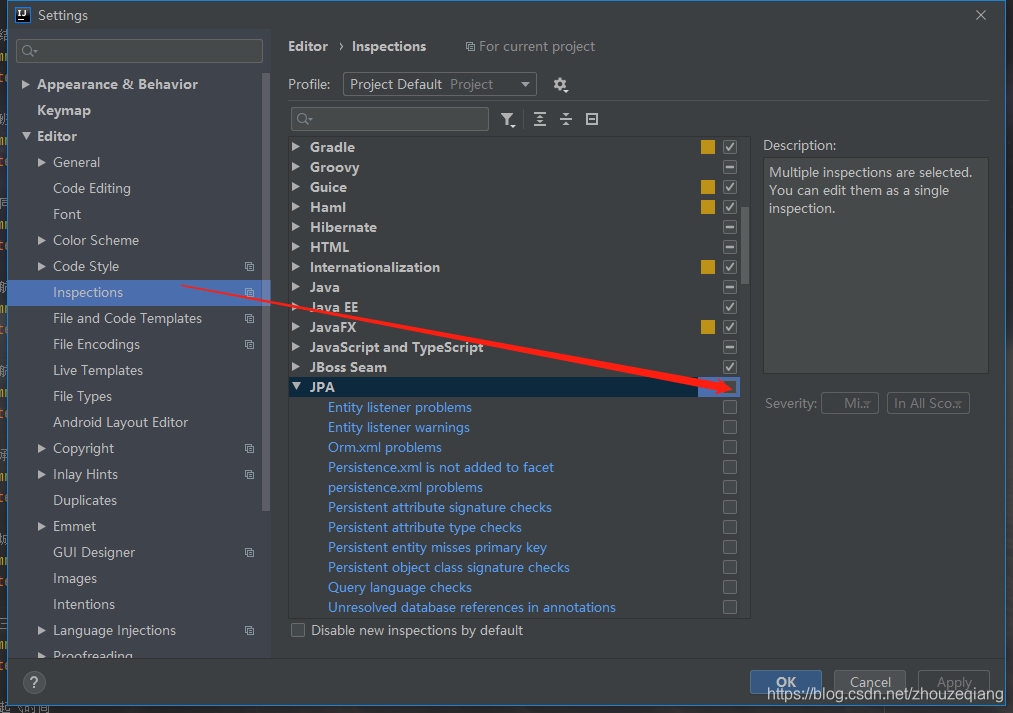Click the search magnifier in inspections filter

[x=304, y=119]
